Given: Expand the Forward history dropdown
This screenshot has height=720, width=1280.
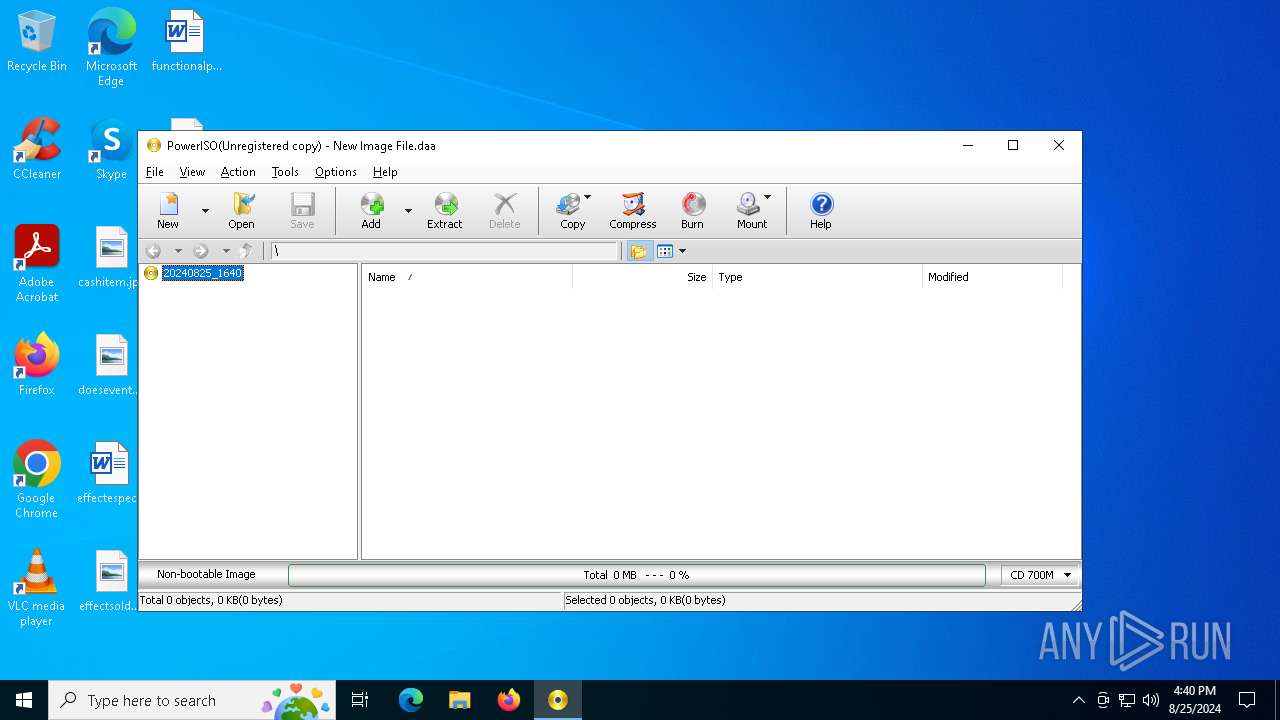Looking at the screenshot, I should point(226,251).
